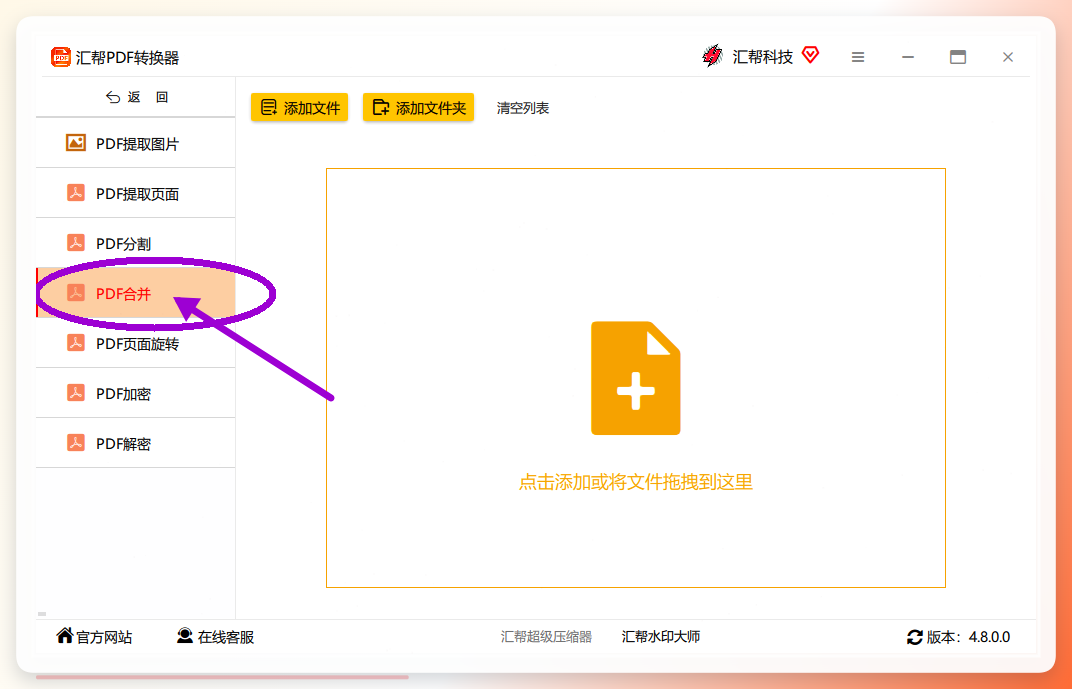Click the version refresh icon
Screen dimensions: 1072x689
(915, 637)
